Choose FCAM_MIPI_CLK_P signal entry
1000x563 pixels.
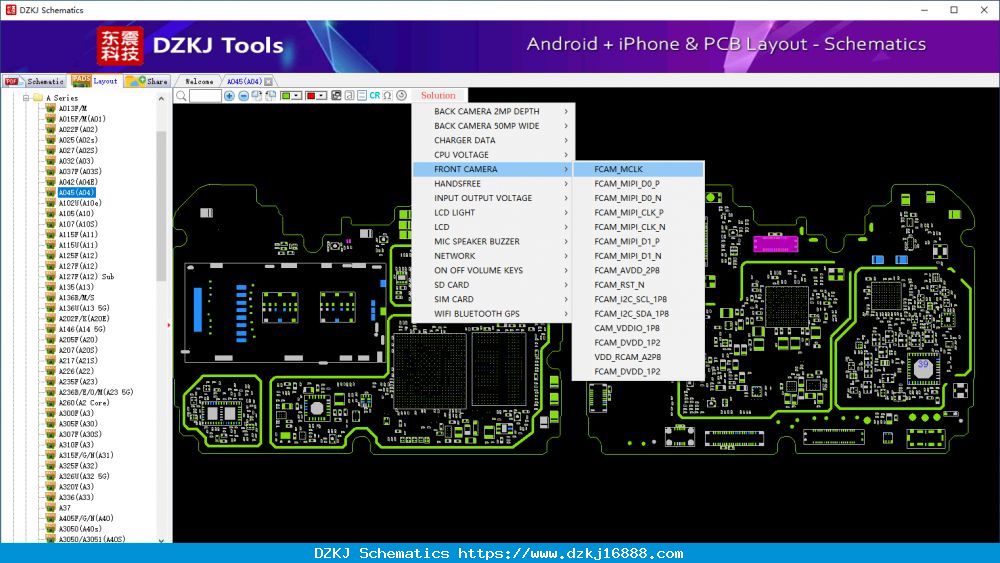(x=638, y=213)
